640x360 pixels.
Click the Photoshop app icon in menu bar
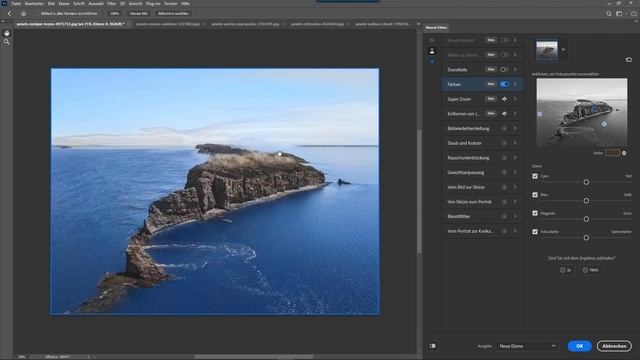4,3
